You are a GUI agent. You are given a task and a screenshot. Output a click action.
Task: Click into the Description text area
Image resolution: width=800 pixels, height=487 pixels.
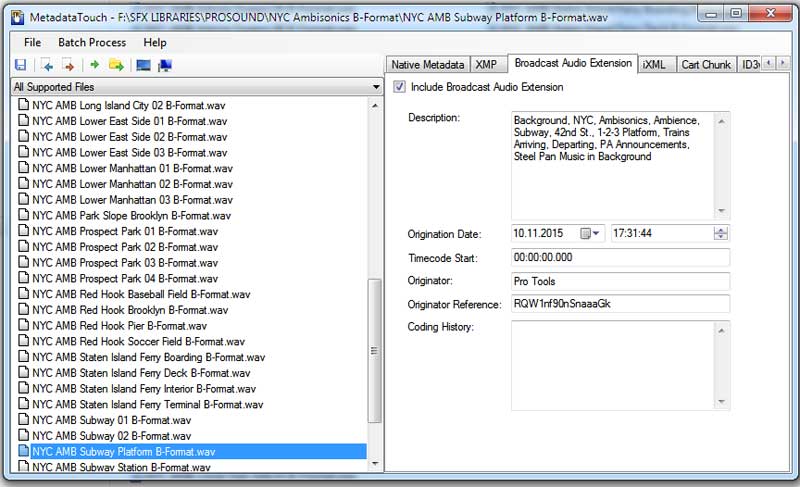click(612, 166)
